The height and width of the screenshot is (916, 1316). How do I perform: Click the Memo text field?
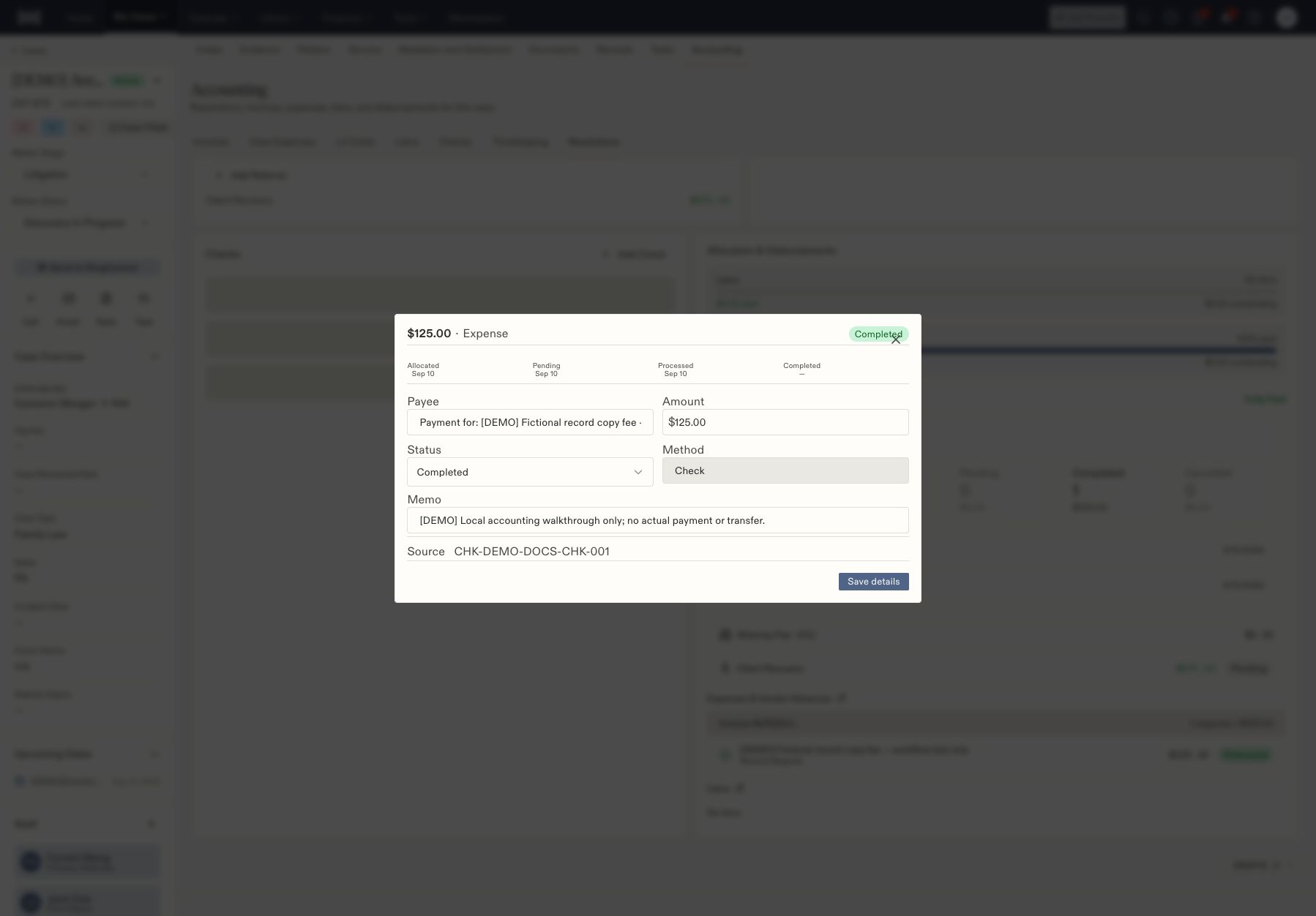[x=658, y=520]
